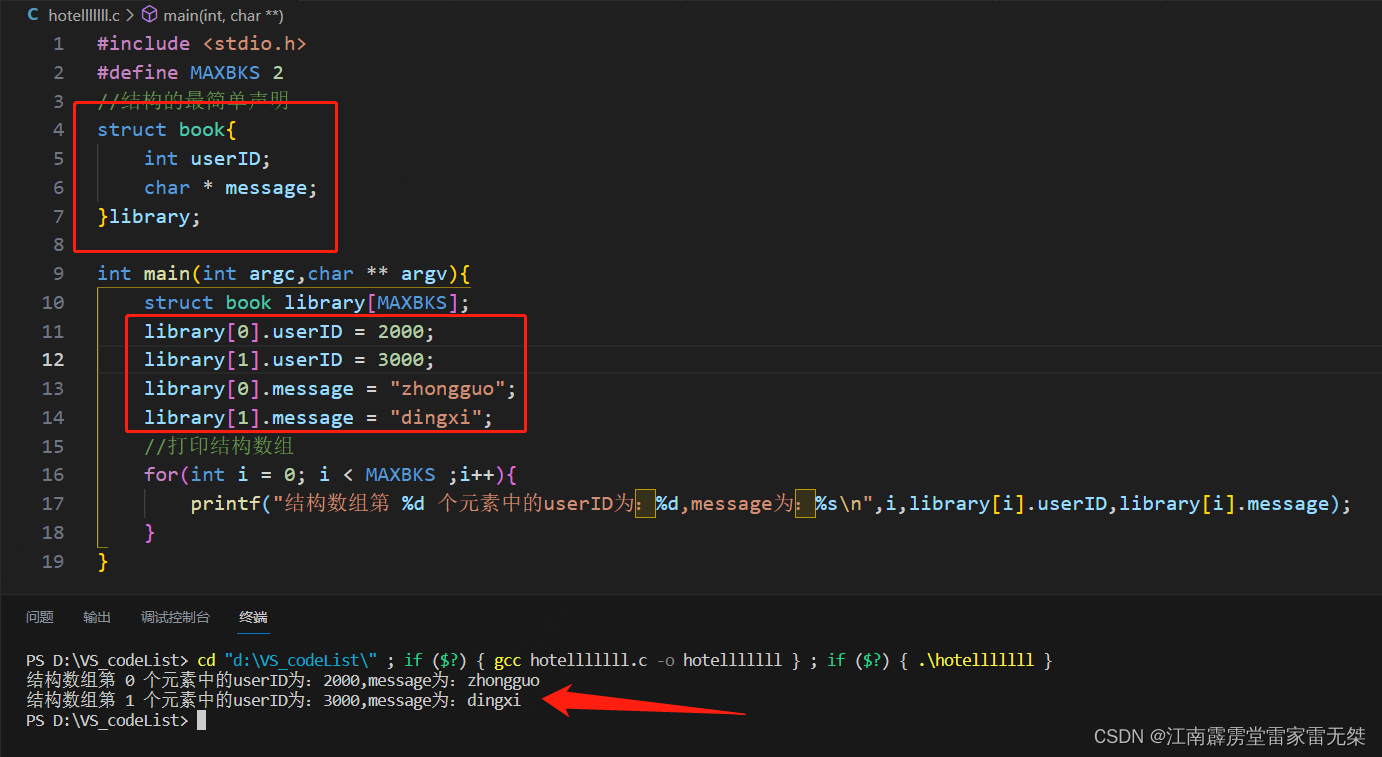This screenshot has width=1382, height=757.
Task: Click the pink closing brace on line 18
Action: click(x=150, y=533)
